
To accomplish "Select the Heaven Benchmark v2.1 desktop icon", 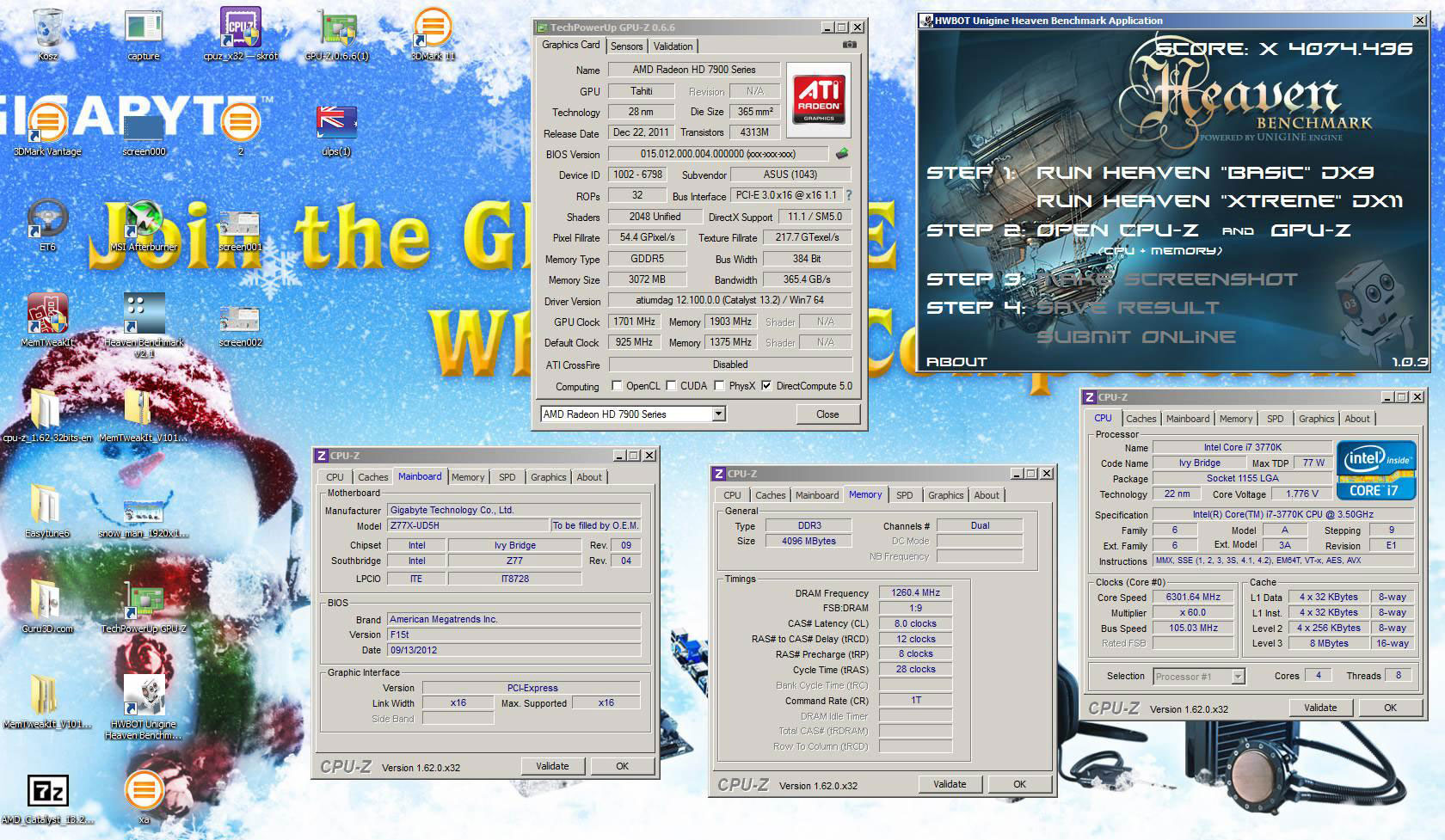I will [x=144, y=325].
